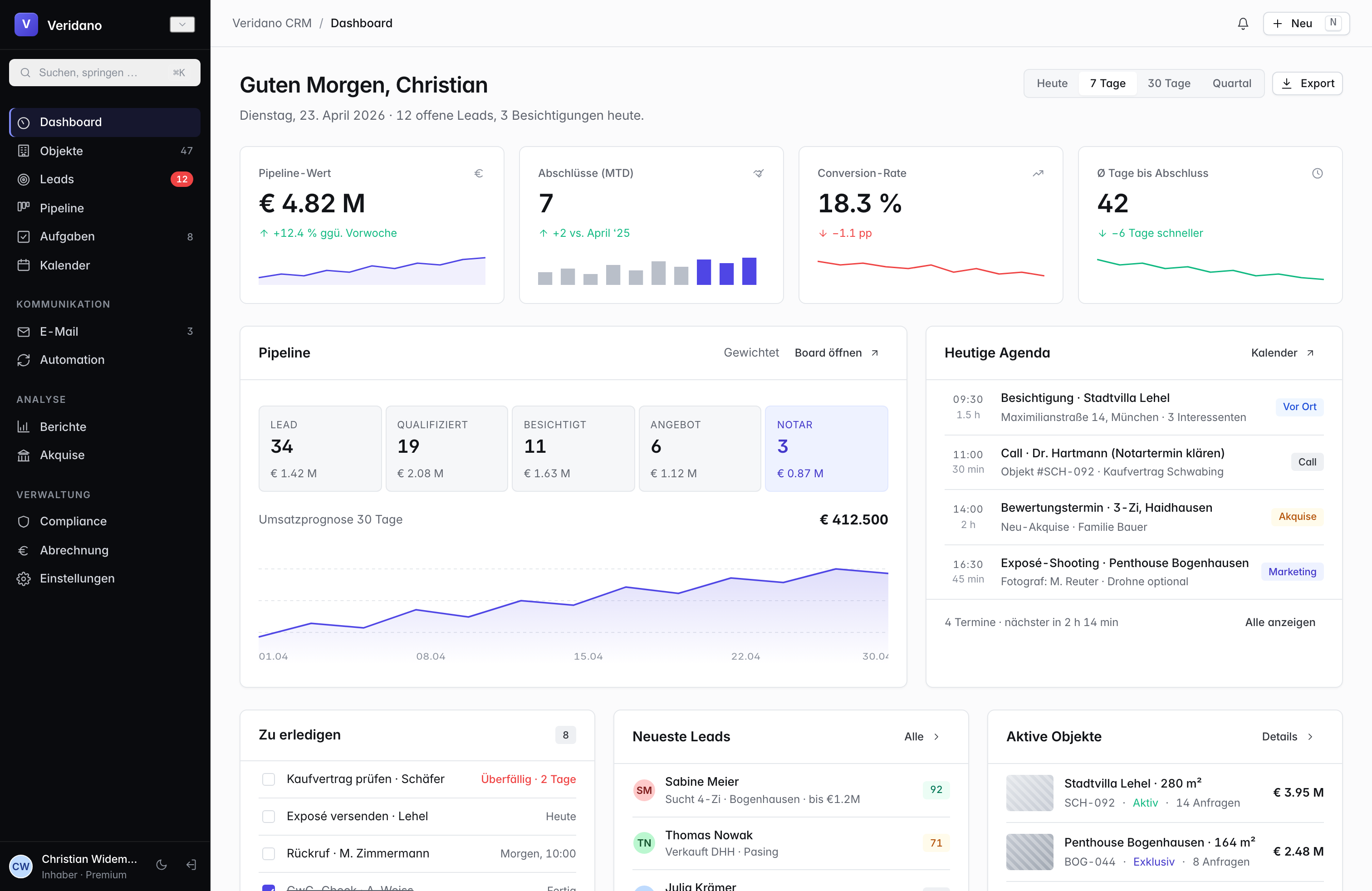Click the Kalender icon in sidebar

click(x=24, y=265)
